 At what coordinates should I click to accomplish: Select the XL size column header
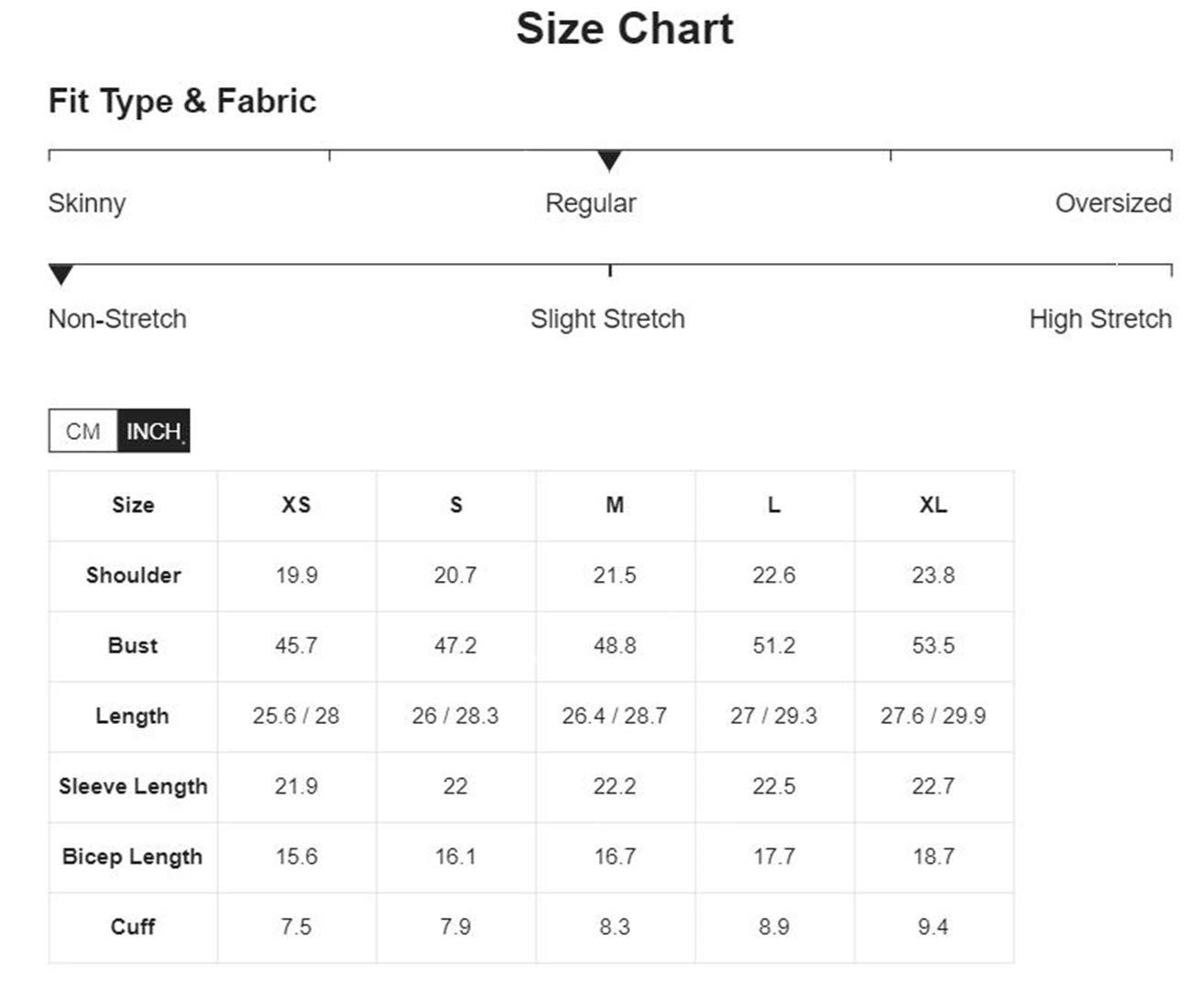click(934, 505)
